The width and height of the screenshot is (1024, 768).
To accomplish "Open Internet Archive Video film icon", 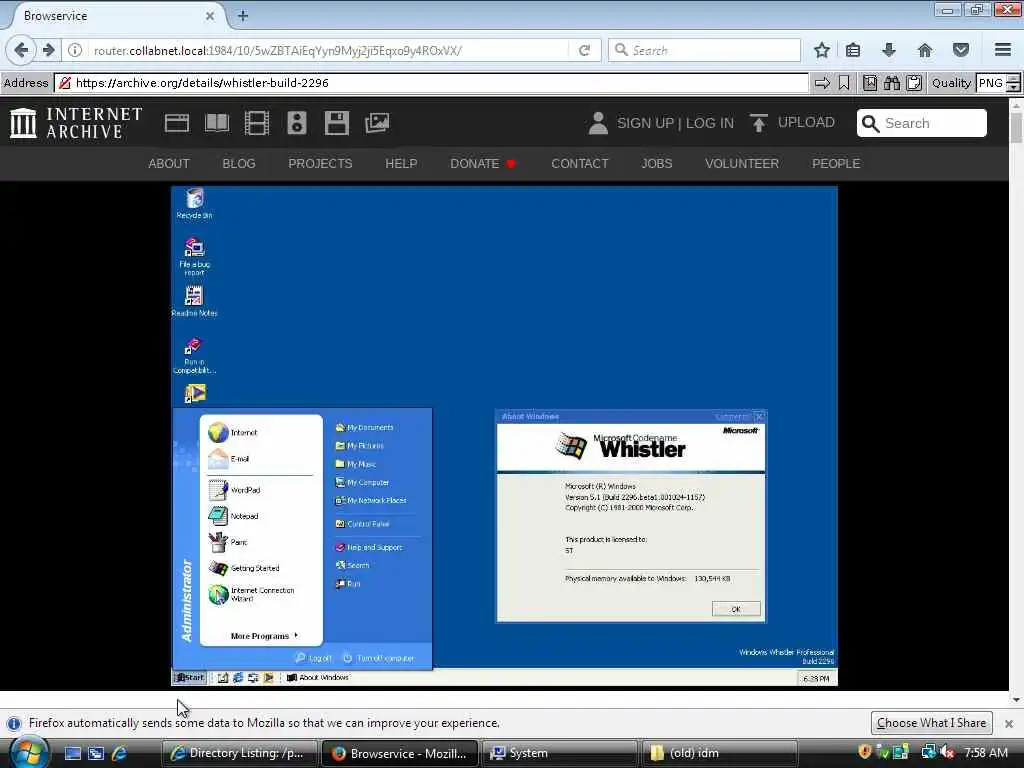I will coord(257,123).
